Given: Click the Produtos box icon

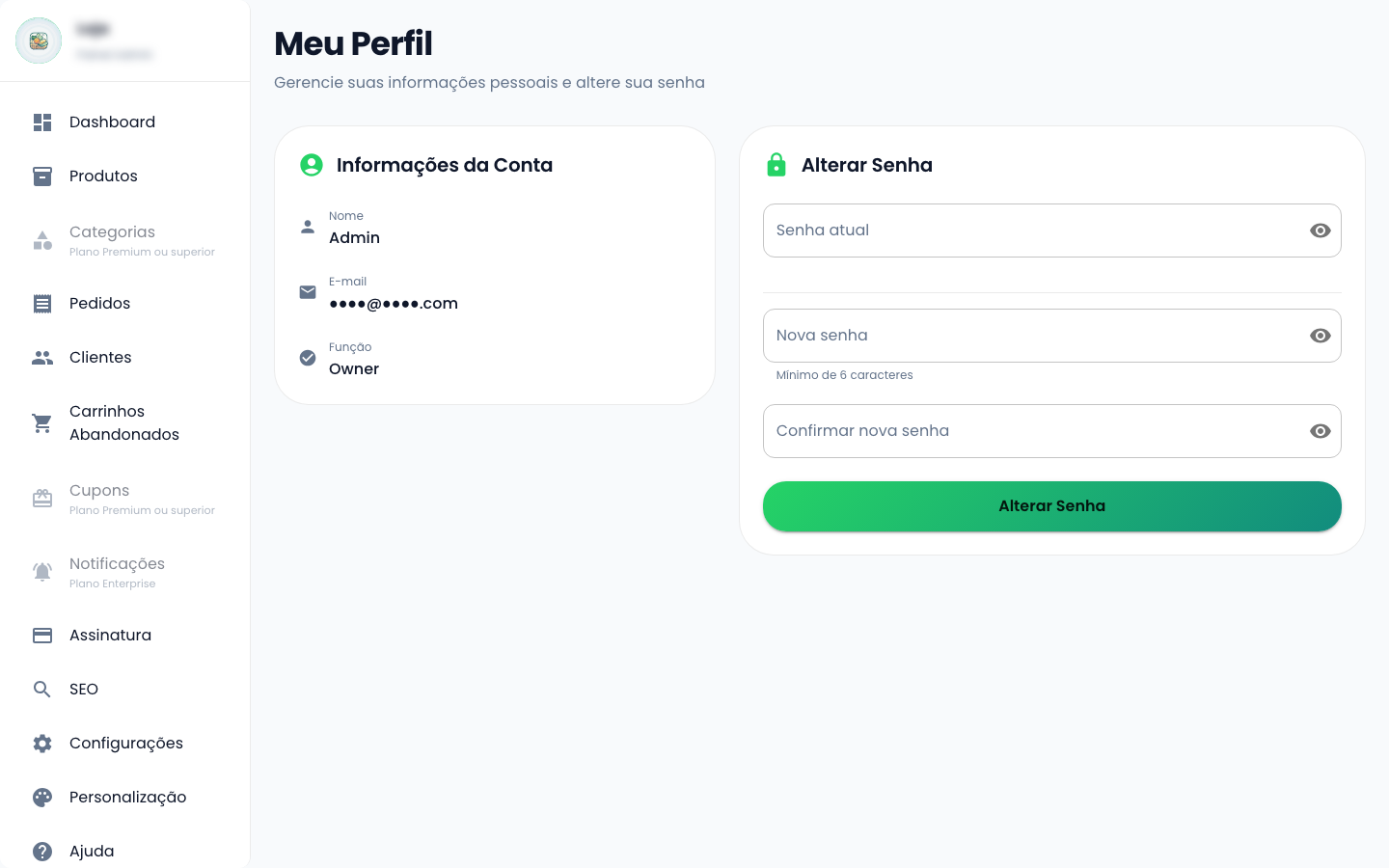Looking at the screenshot, I should (41, 176).
